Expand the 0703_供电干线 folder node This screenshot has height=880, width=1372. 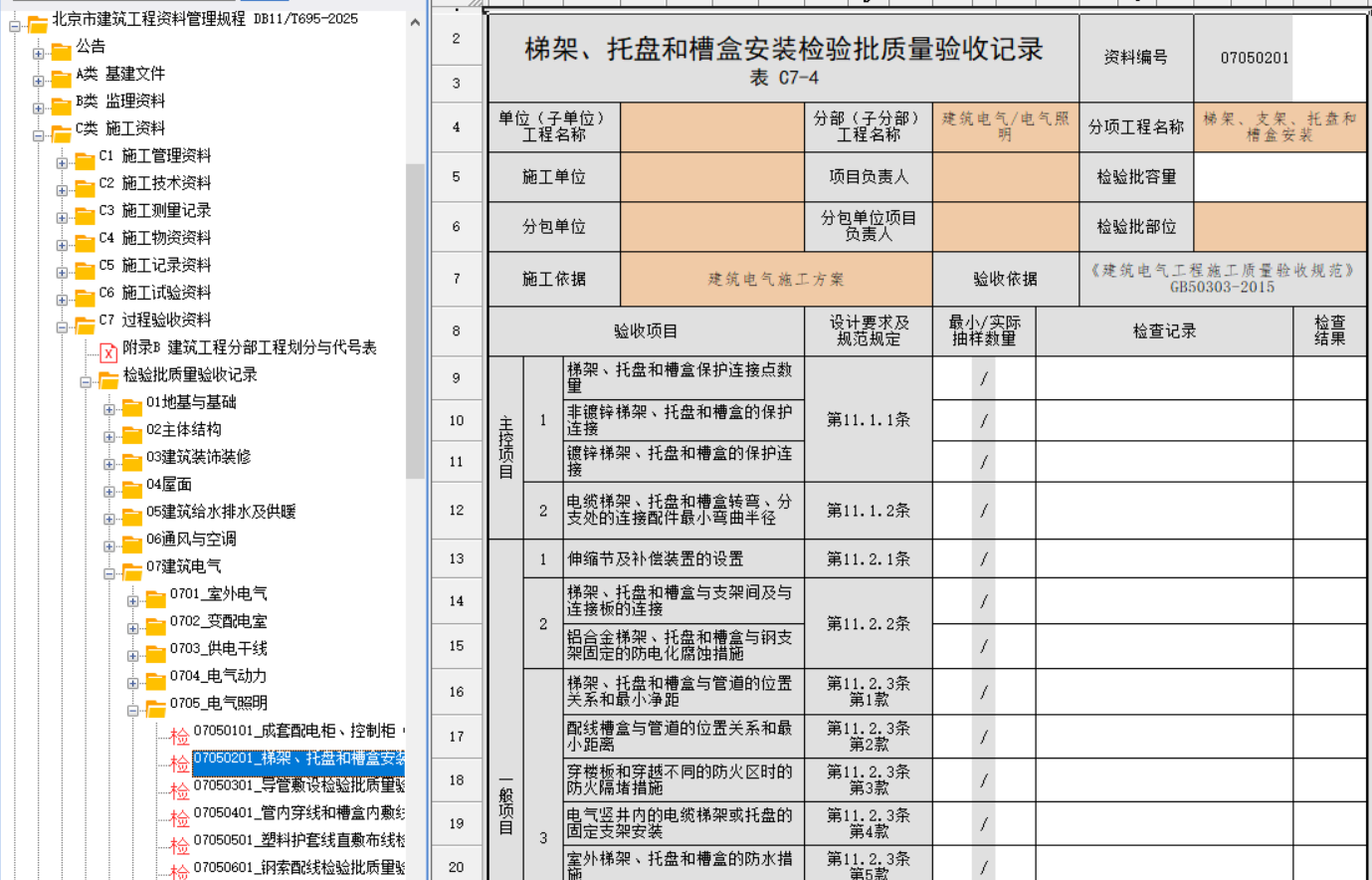click(x=132, y=655)
